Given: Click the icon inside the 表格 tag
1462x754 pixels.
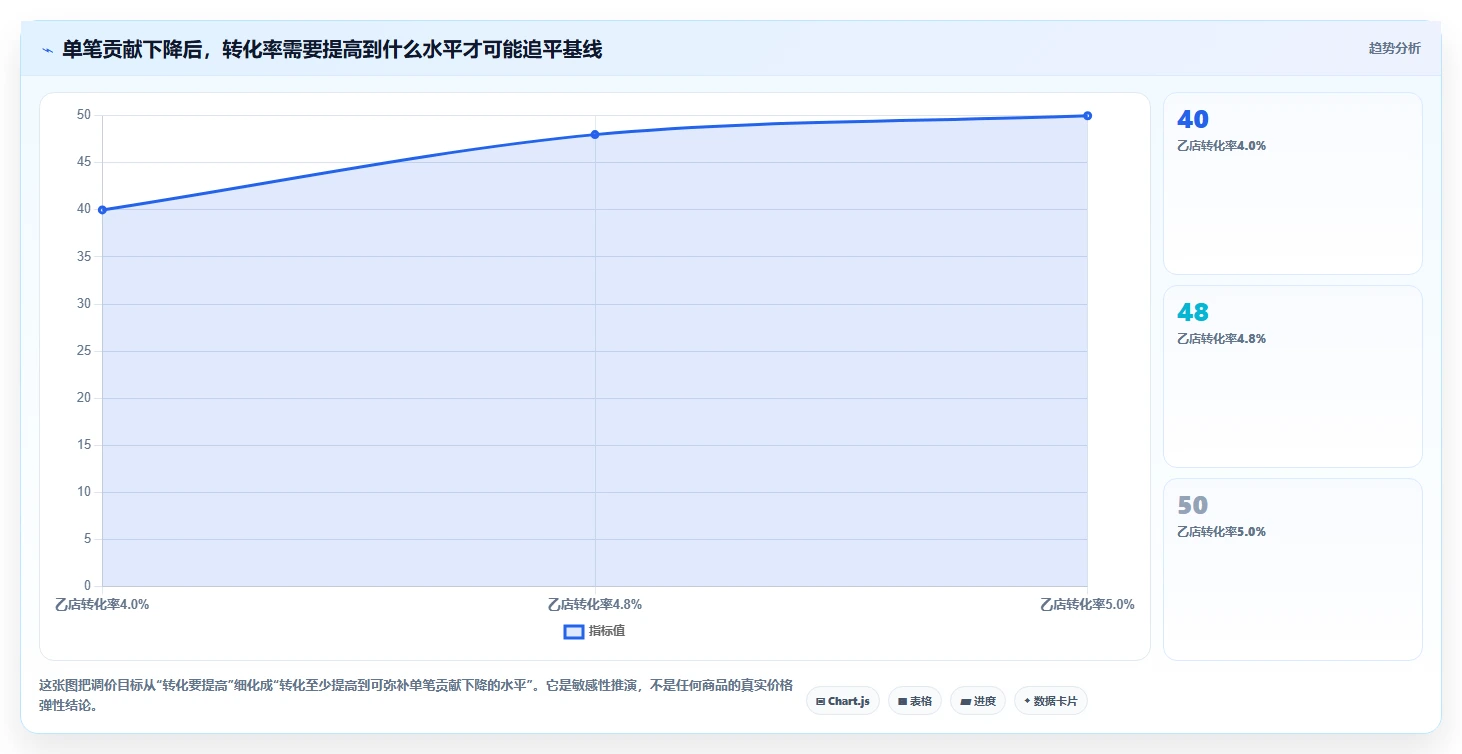Looking at the screenshot, I should [902, 702].
